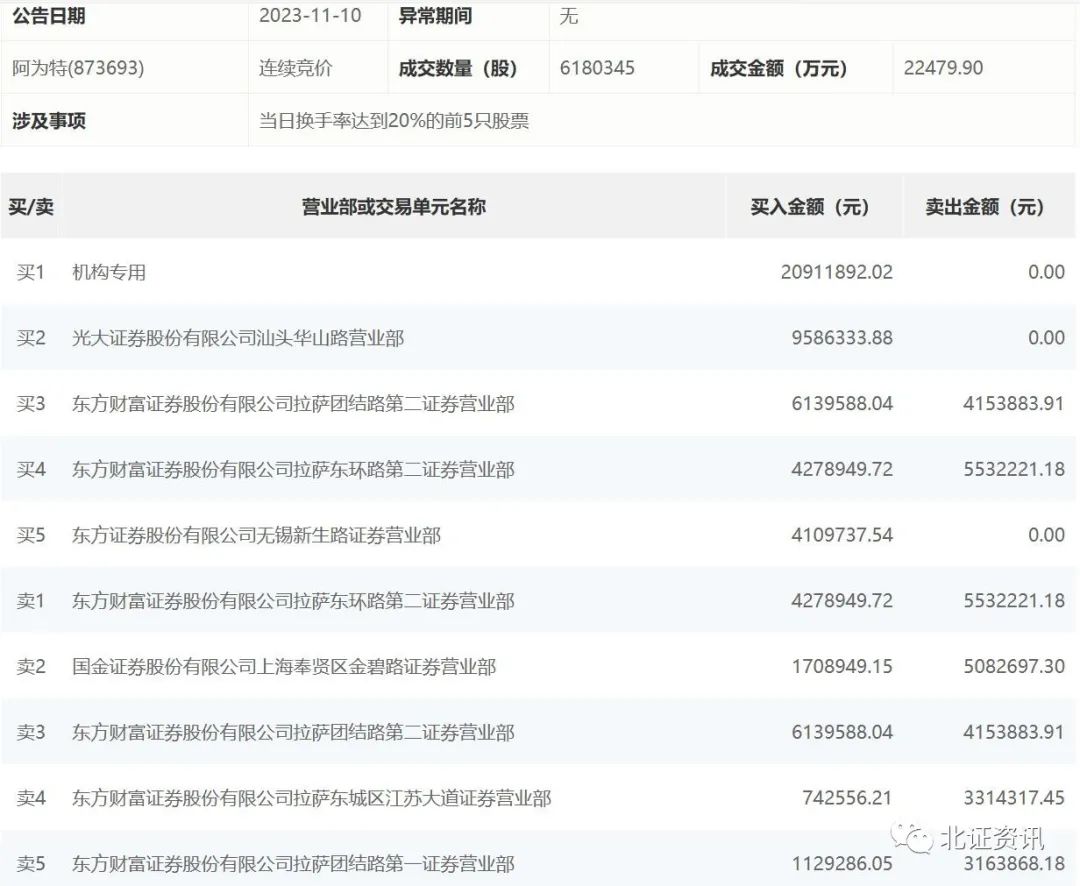The width and height of the screenshot is (1080, 886).
Task: Select buy amount 742556.21
Action: [847, 798]
